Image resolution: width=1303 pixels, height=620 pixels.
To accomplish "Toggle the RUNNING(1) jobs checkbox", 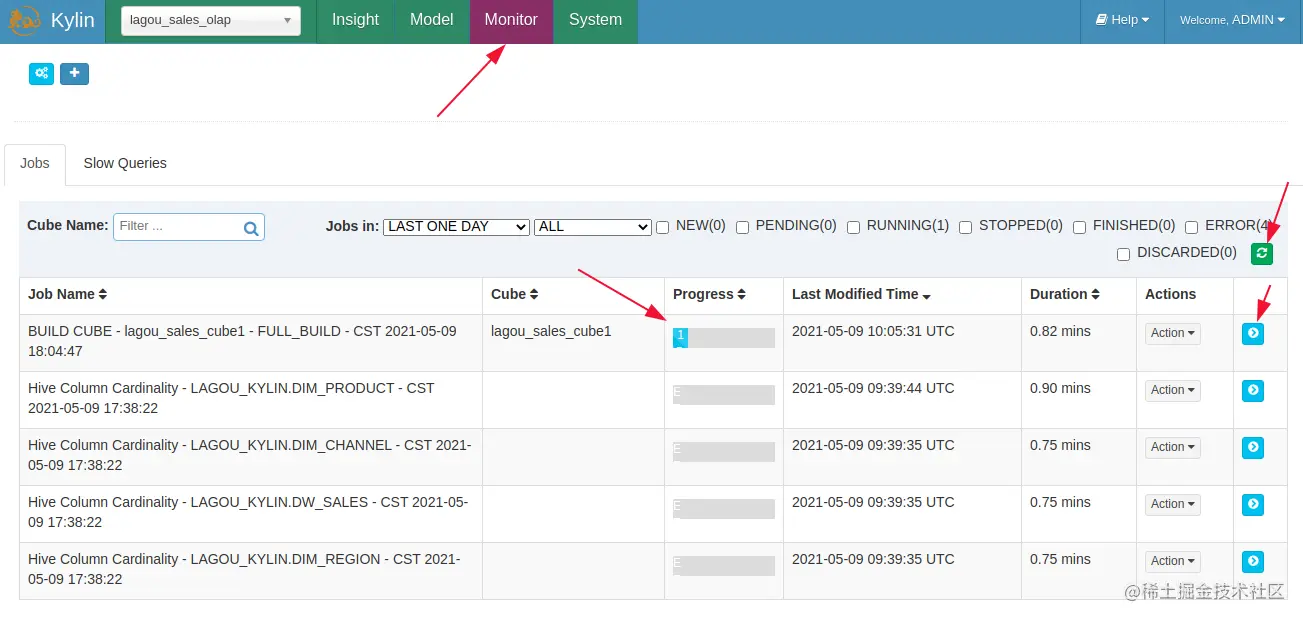I will (x=853, y=227).
